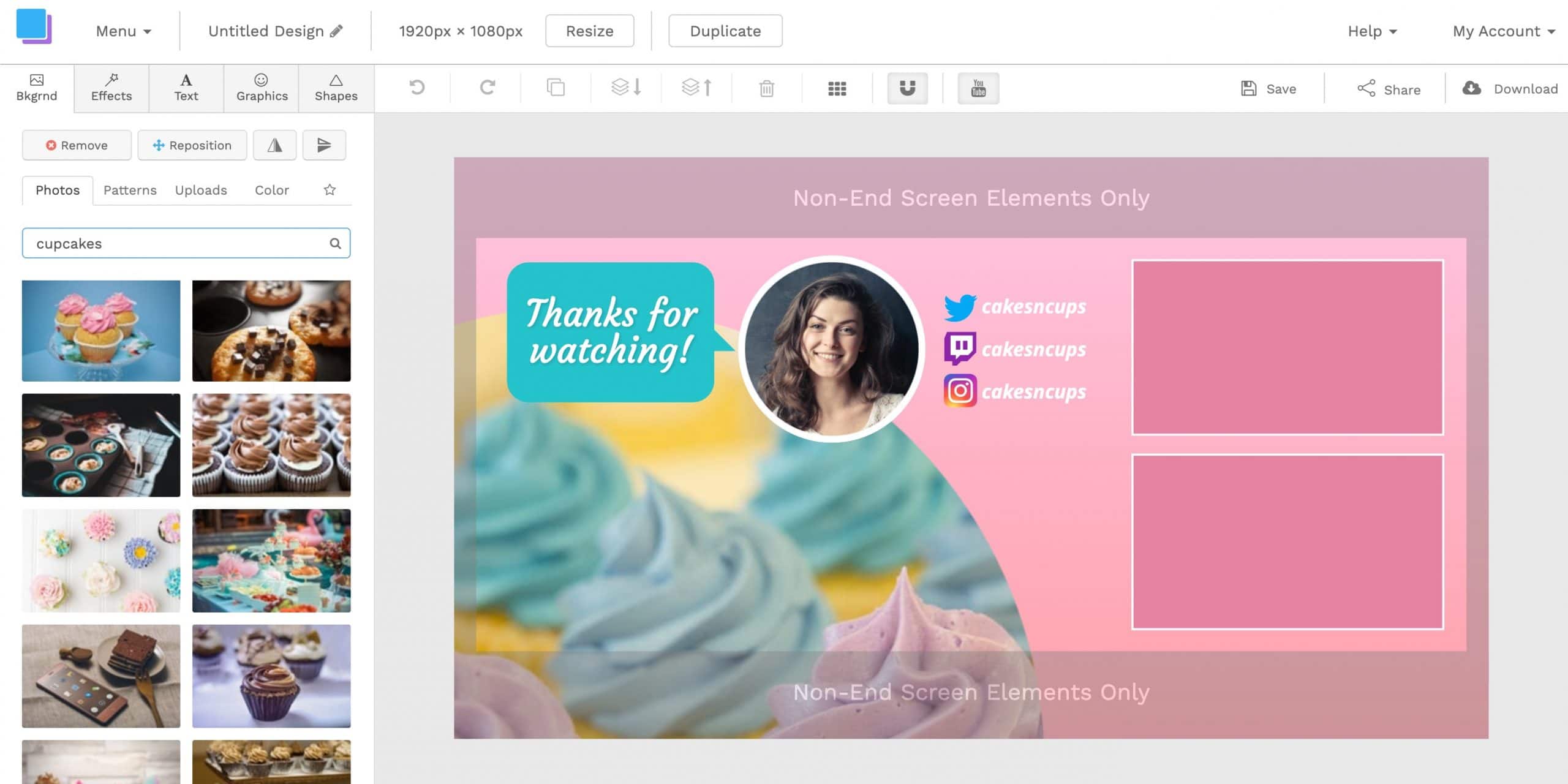1568x784 pixels.
Task: Download the design
Action: pos(1510,89)
